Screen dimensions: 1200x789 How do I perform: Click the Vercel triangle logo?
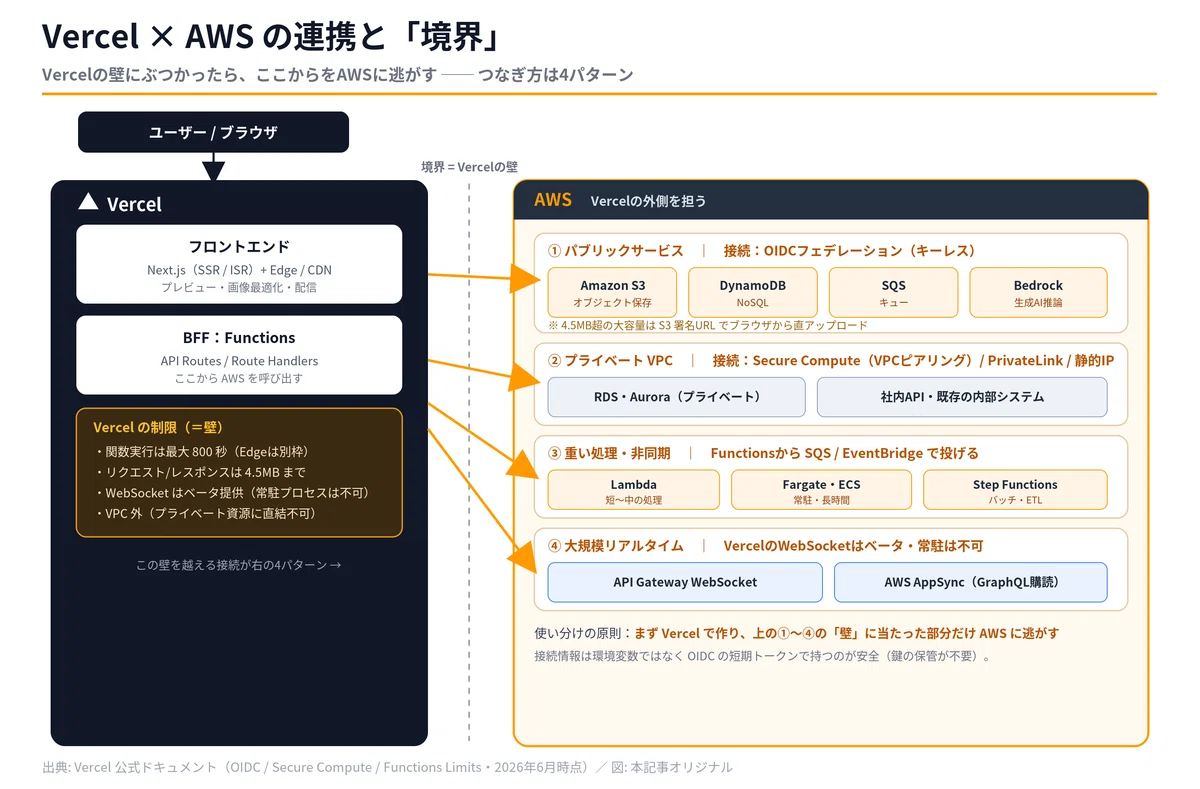[88, 202]
